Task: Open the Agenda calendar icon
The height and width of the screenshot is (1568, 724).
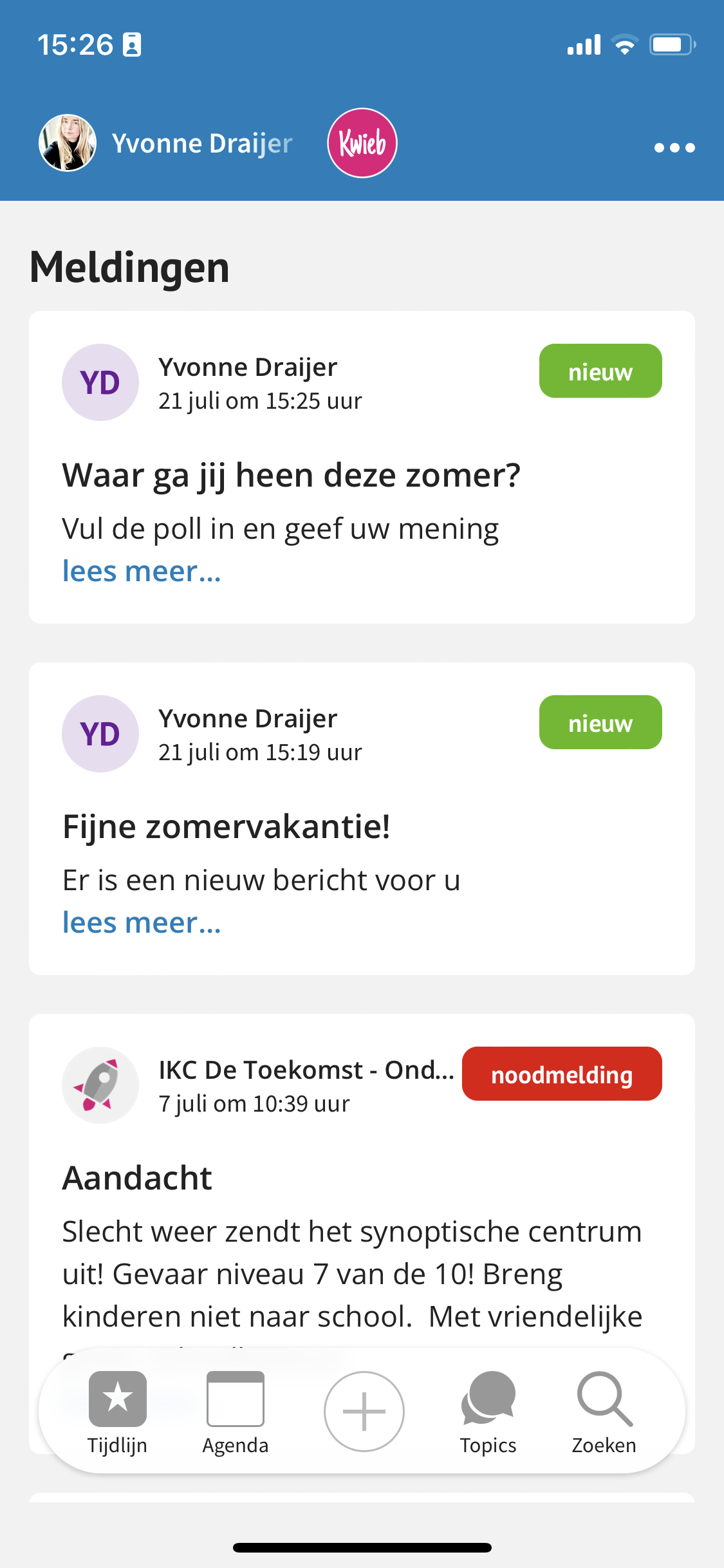Action: pyautogui.click(x=236, y=1398)
